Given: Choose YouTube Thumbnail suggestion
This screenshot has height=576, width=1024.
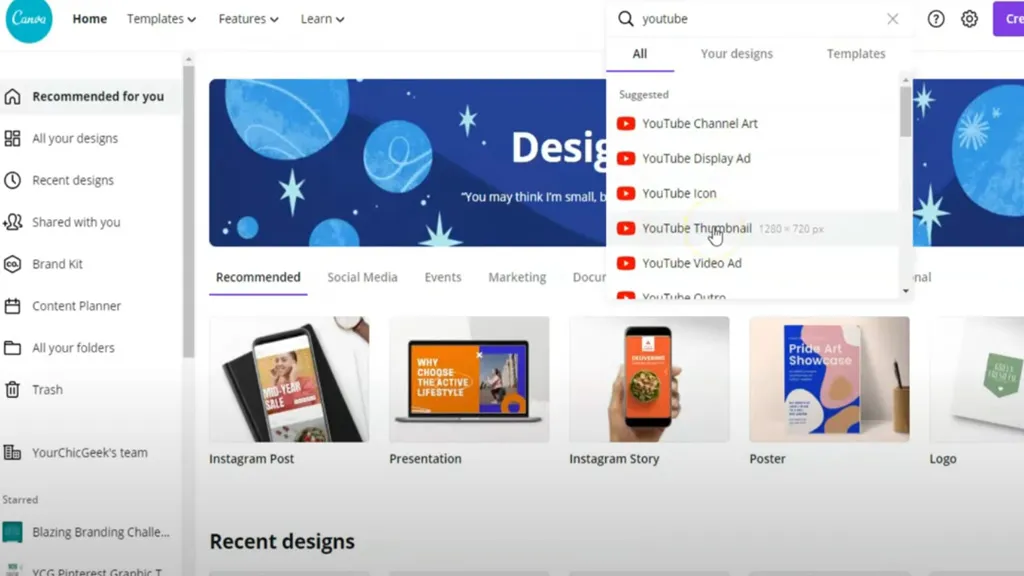Looking at the screenshot, I should pyautogui.click(x=752, y=229).
